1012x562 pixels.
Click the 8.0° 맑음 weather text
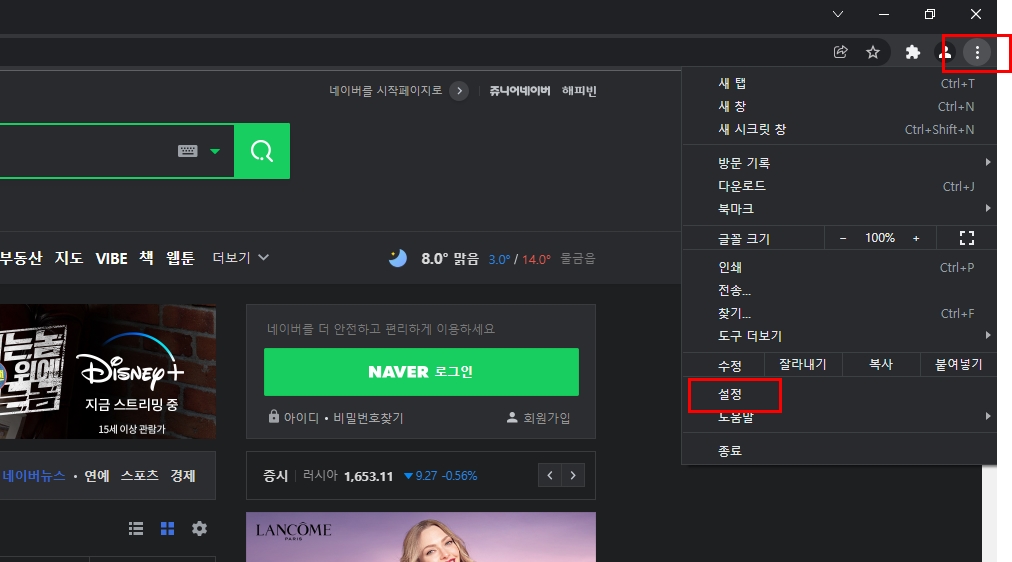point(450,259)
